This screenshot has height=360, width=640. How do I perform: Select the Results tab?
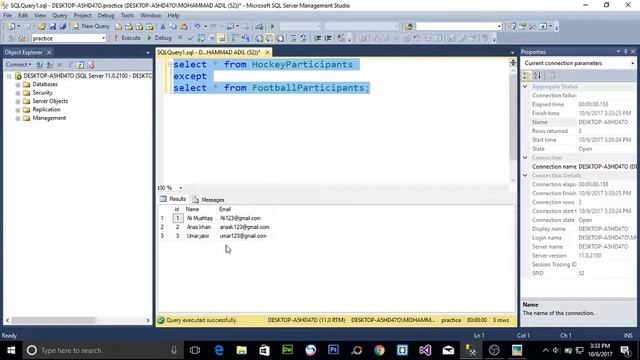tap(173, 199)
